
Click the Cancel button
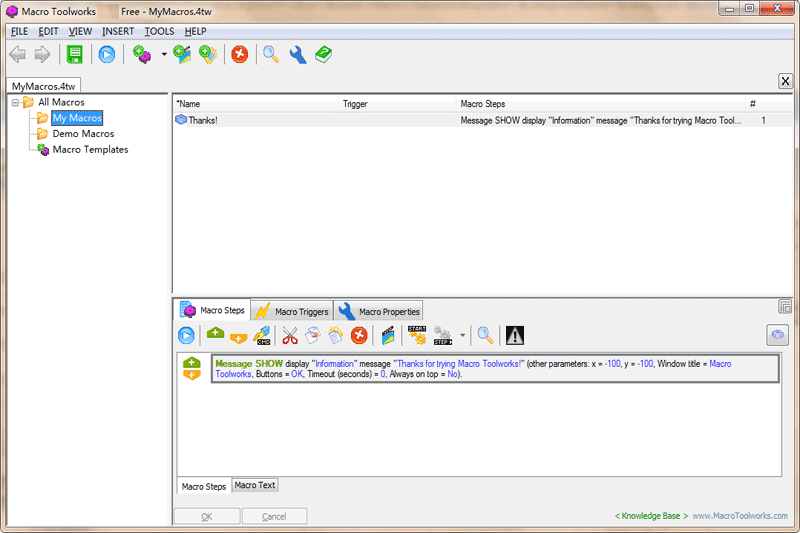point(274,517)
